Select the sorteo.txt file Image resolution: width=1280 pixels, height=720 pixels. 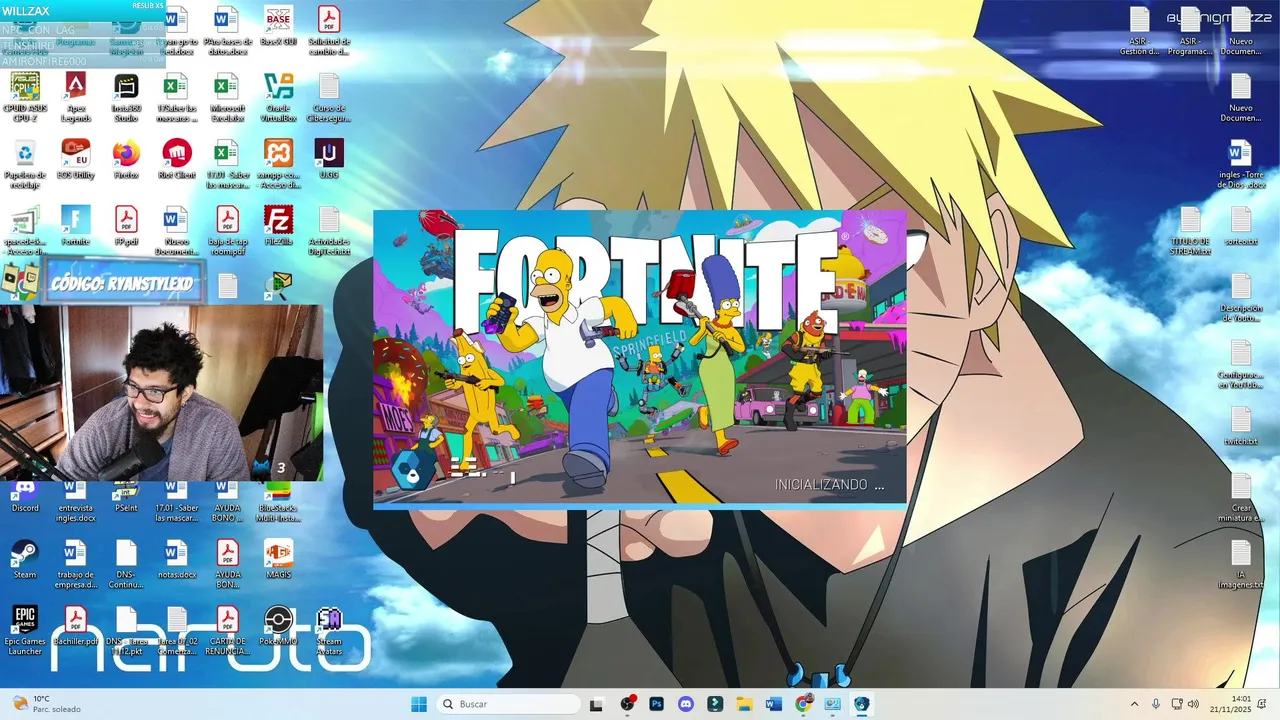[x=1241, y=226]
